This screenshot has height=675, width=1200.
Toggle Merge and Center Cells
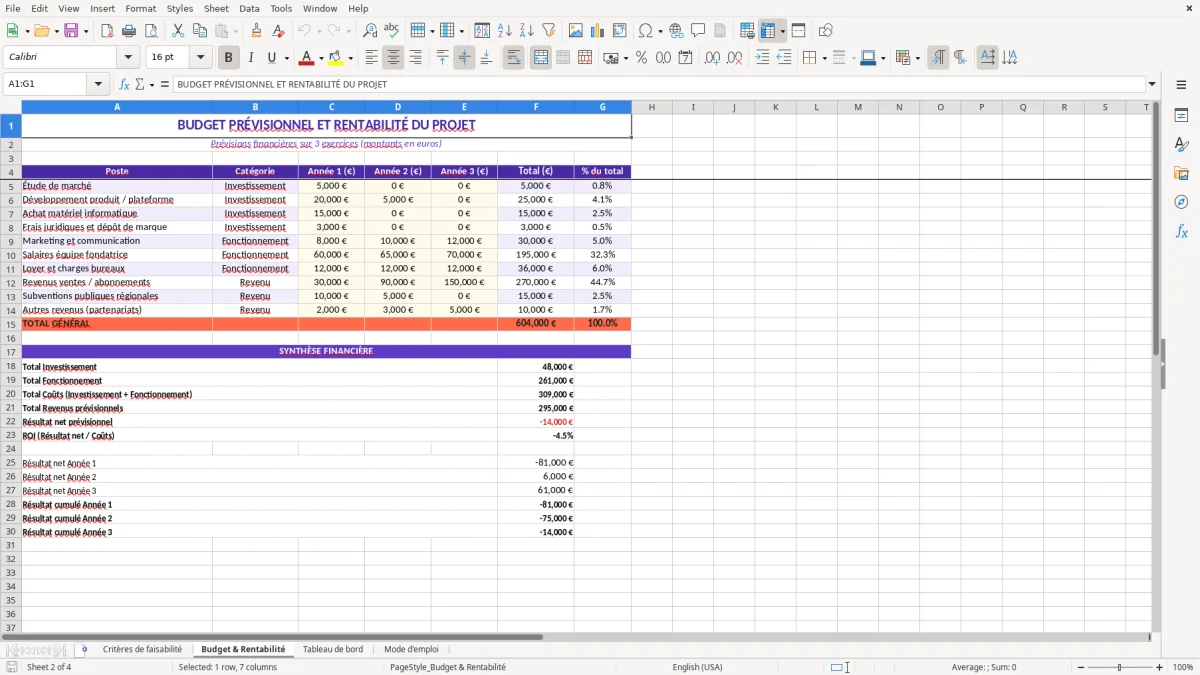541,58
